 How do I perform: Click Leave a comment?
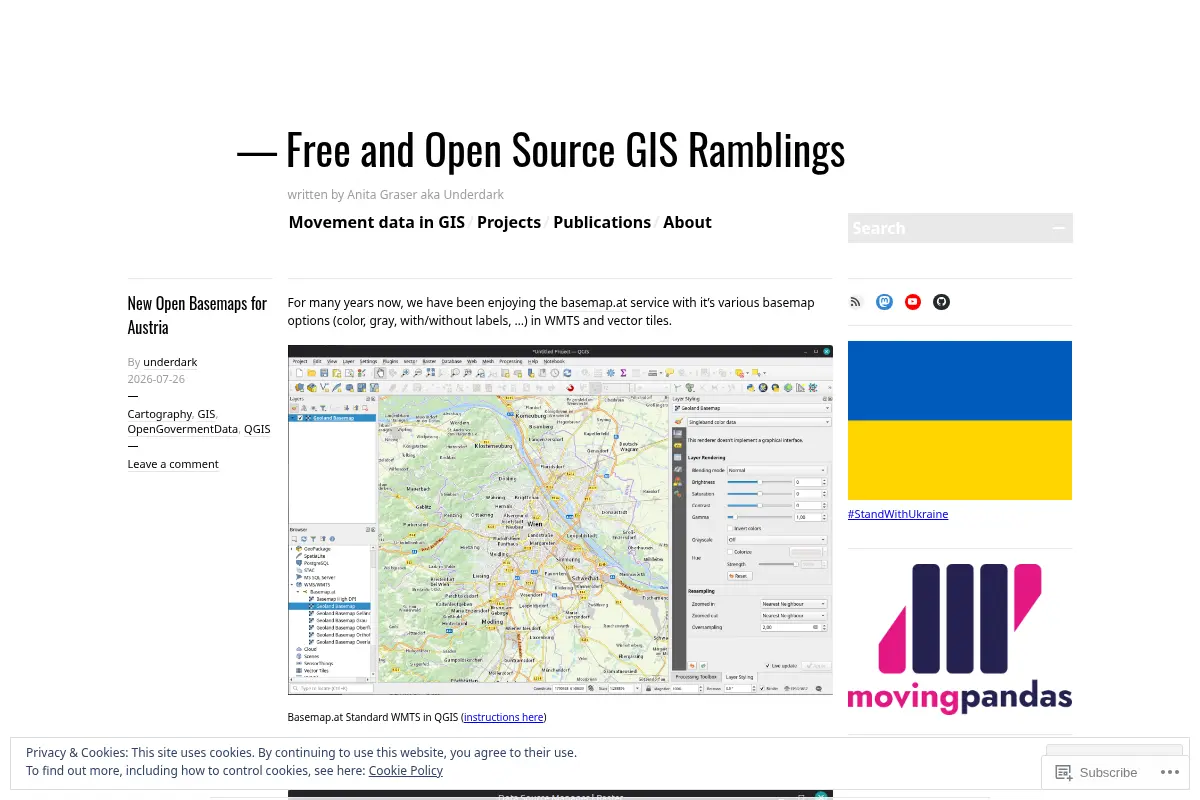click(x=173, y=464)
